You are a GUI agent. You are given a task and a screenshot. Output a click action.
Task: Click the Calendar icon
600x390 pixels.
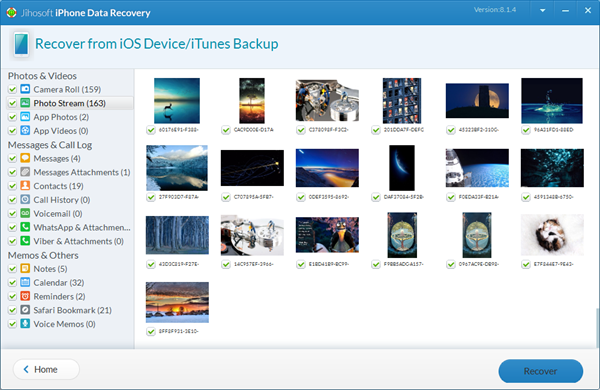[x=25, y=282]
